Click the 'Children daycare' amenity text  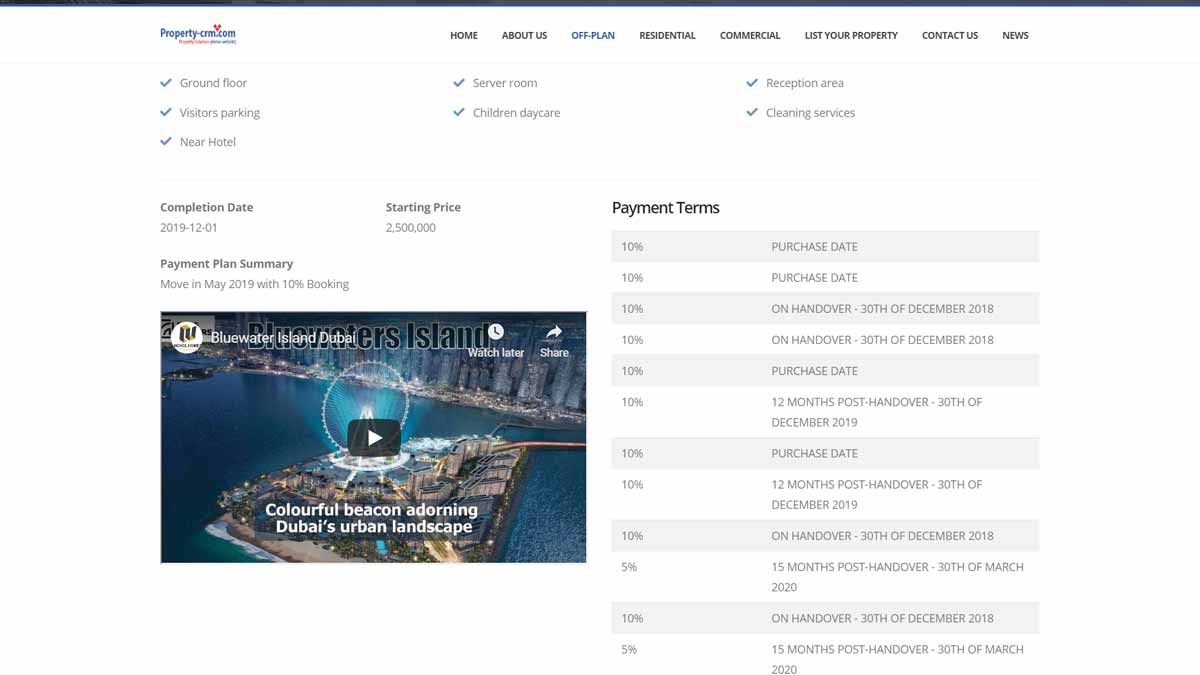516,113
